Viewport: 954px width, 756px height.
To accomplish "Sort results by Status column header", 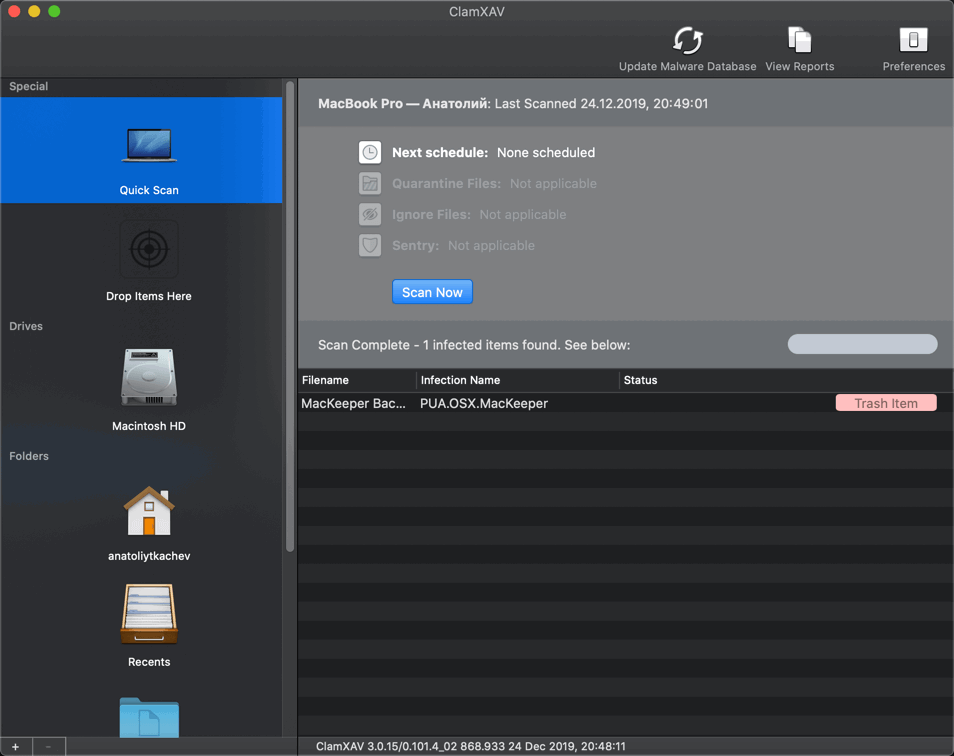I will (787, 380).
